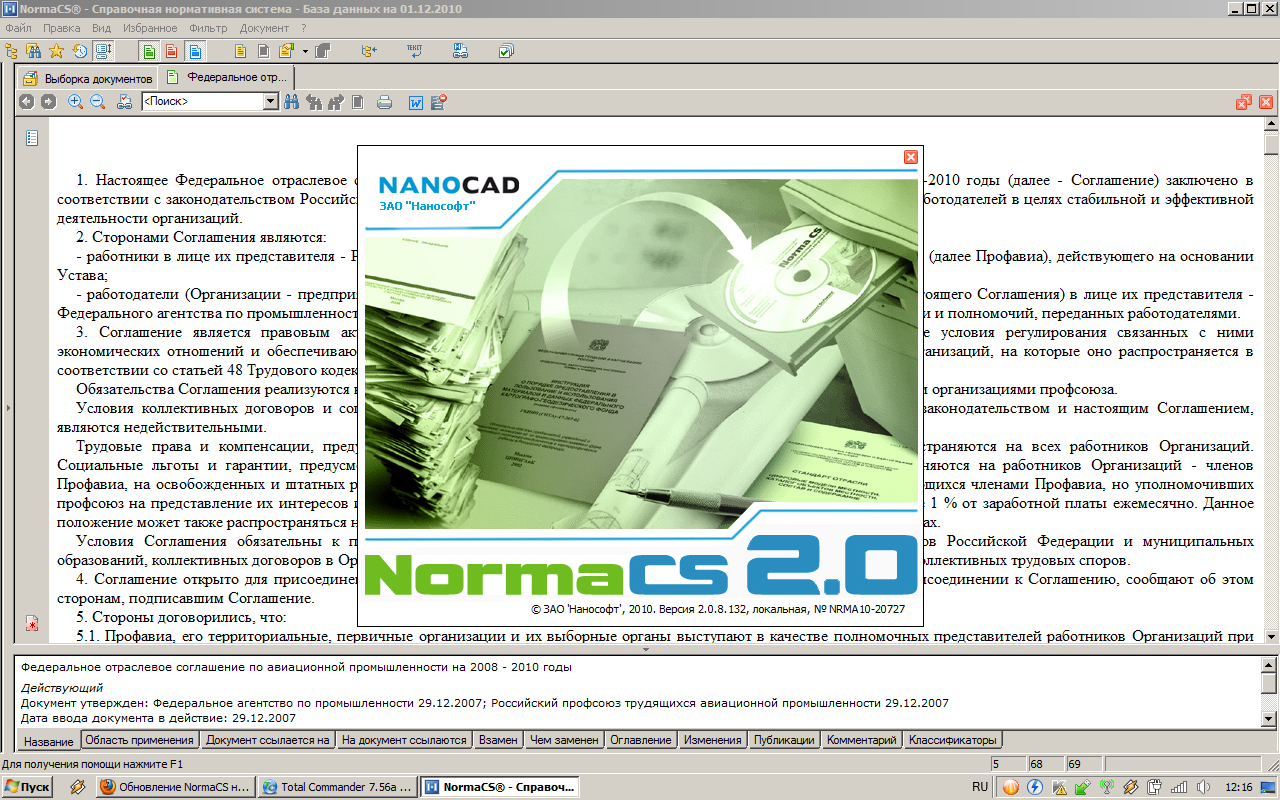Click the Пуск start button
The width and height of the screenshot is (1280, 800).
pyautogui.click(x=28, y=787)
